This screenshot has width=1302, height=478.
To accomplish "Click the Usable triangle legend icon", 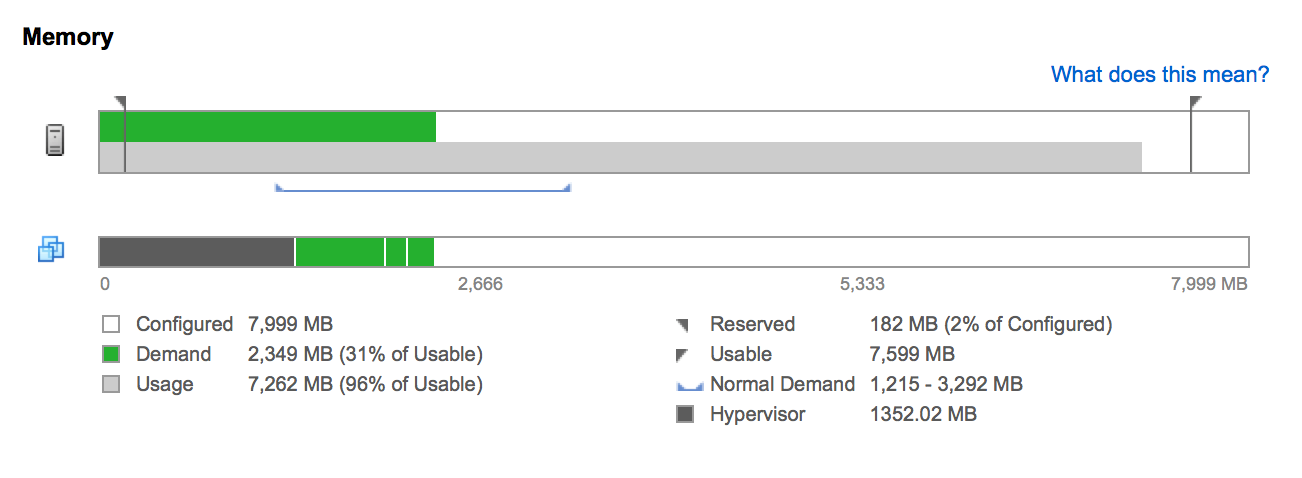I will pyautogui.click(x=683, y=354).
